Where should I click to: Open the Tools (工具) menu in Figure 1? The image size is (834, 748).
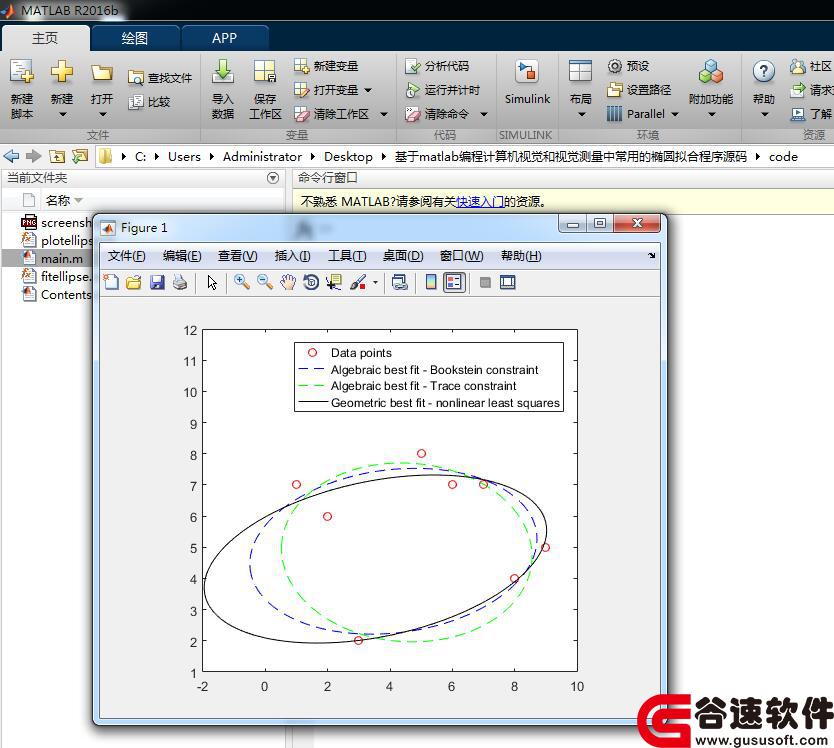point(347,256)
